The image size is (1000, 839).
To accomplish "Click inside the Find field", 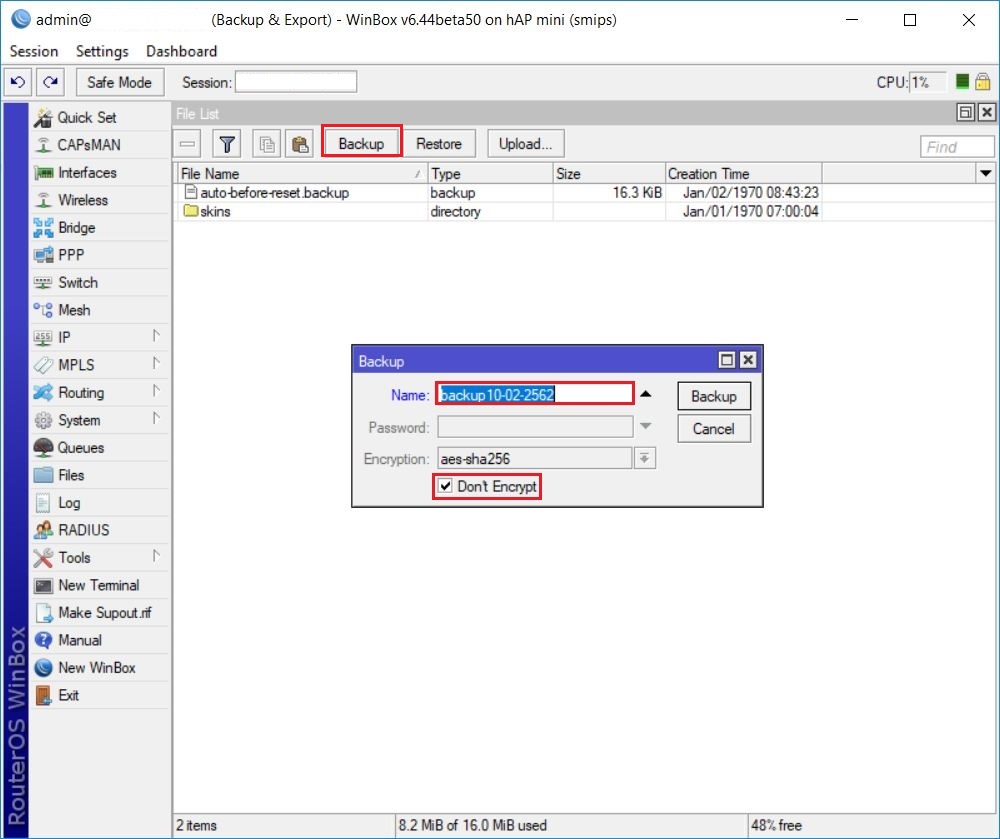I will point(956,146).
